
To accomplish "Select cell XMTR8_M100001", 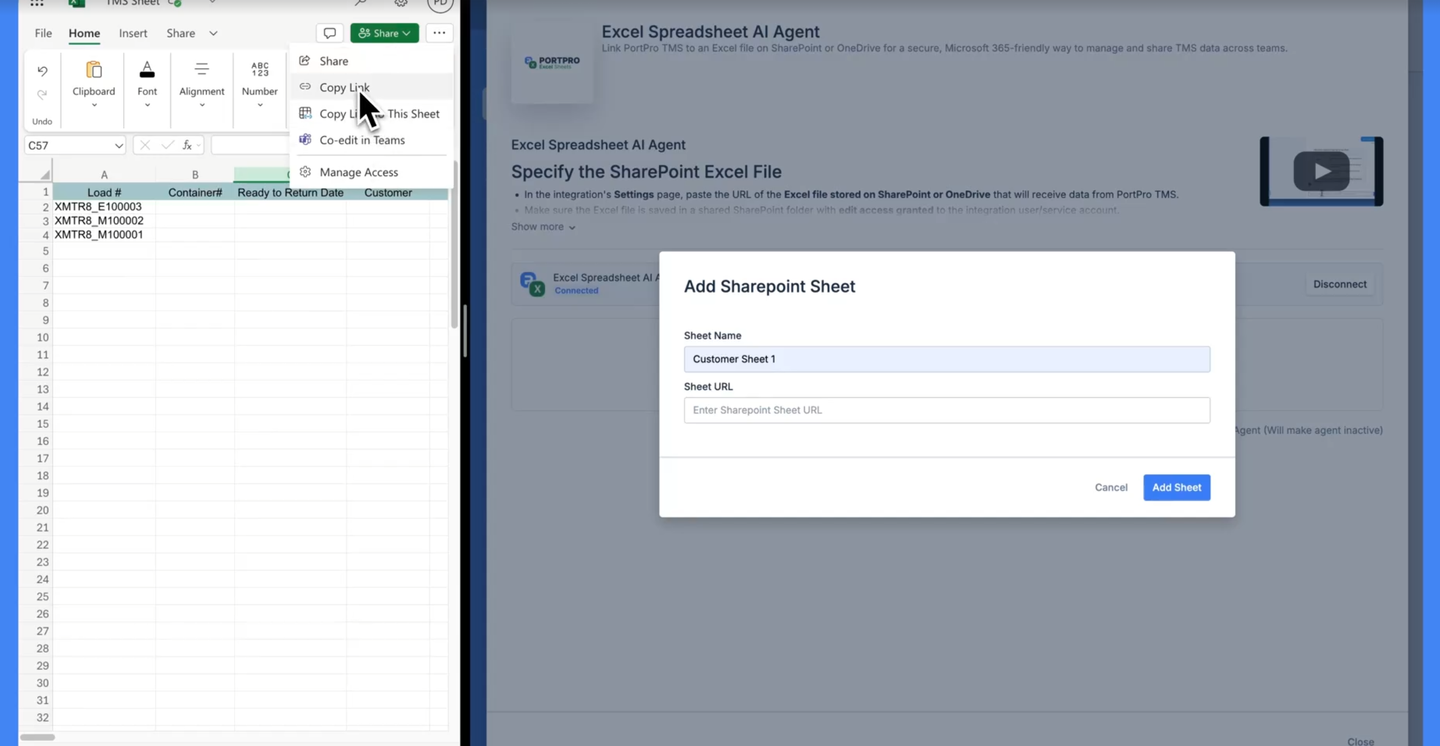I will (104, 235).
